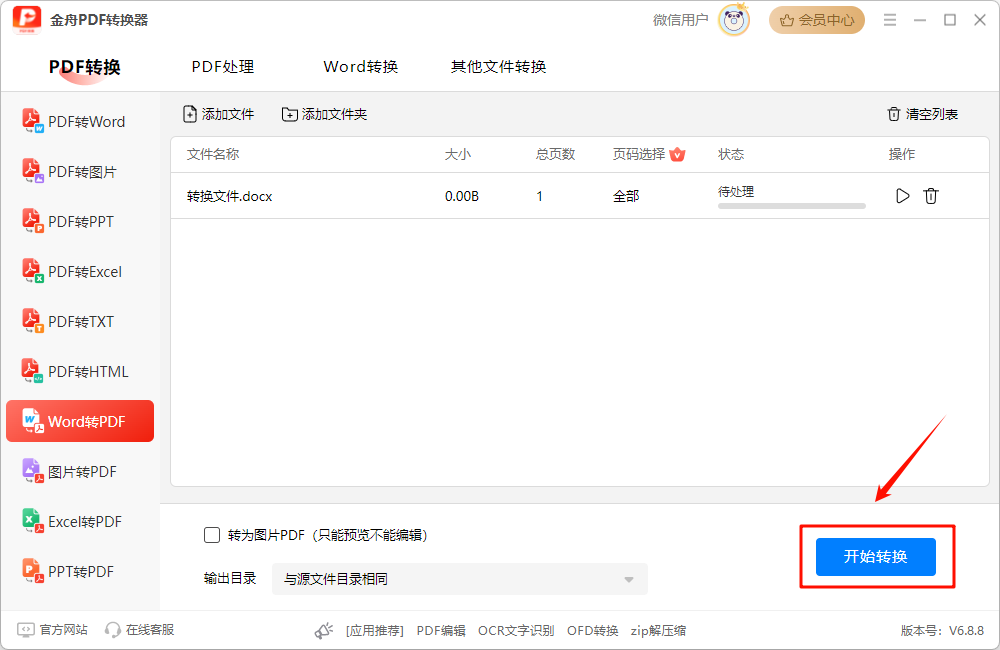Click the 待处理 progress bar
Image resolution: width=1000 pixels, height=650 pixels.
tap(791, 206)
